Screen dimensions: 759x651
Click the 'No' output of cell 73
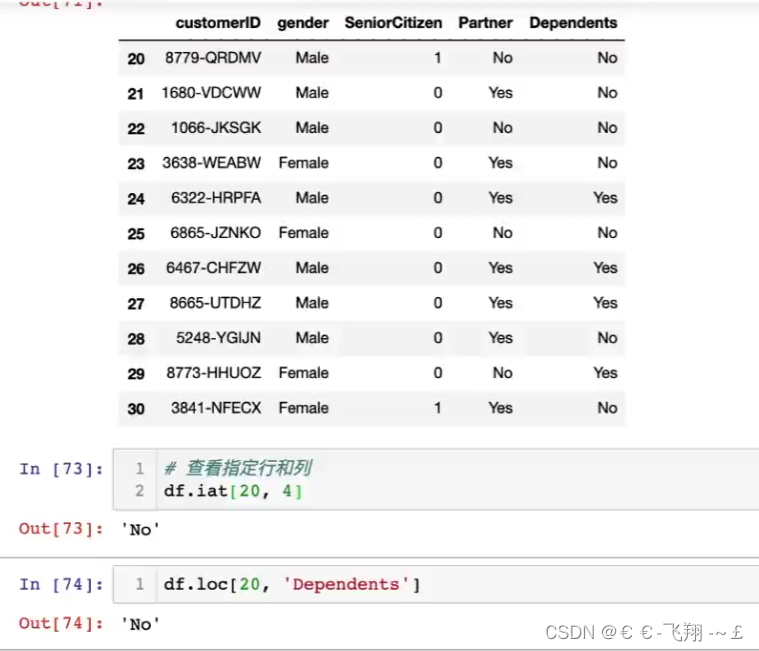[x=140, y=530]
